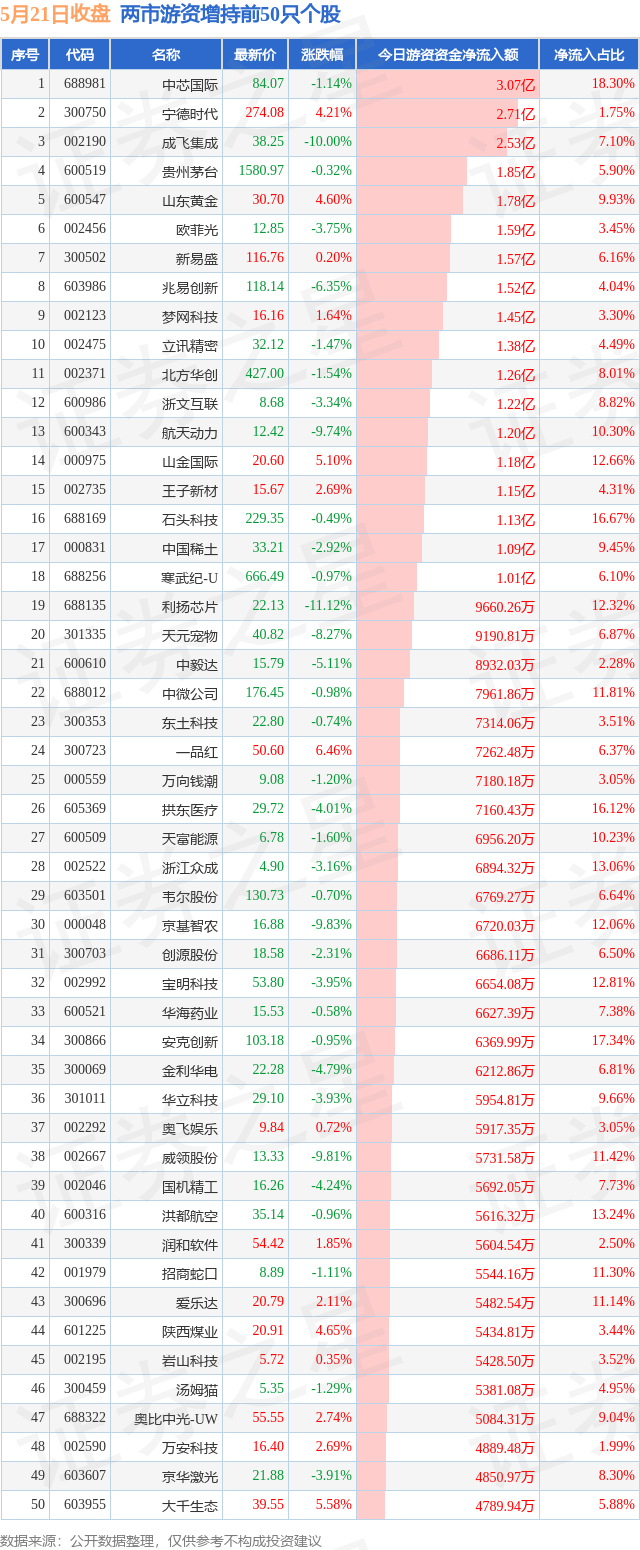Click stock name 奥比中光-UW
Screen dimensions: 640x1550
(x=176, y=1418)
